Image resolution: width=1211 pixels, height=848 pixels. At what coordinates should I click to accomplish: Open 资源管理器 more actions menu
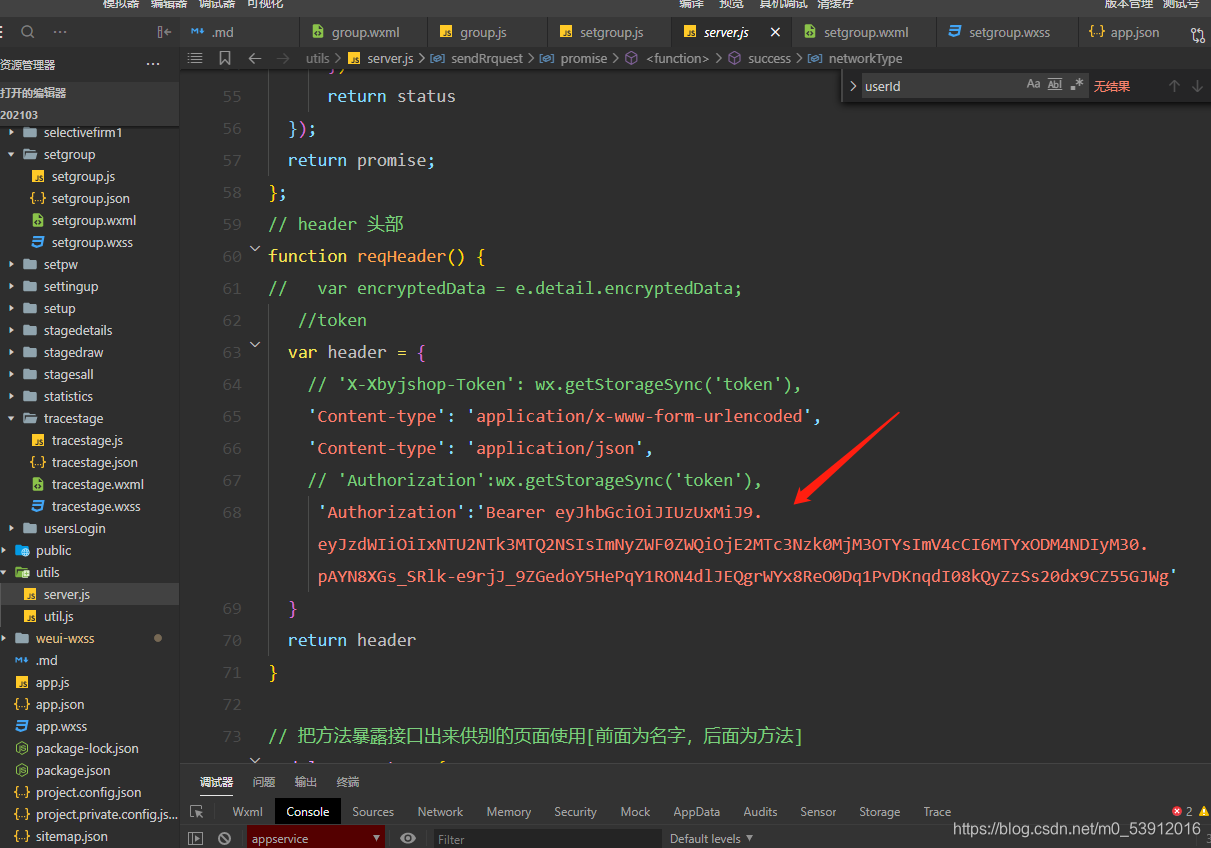click(153, 64)
